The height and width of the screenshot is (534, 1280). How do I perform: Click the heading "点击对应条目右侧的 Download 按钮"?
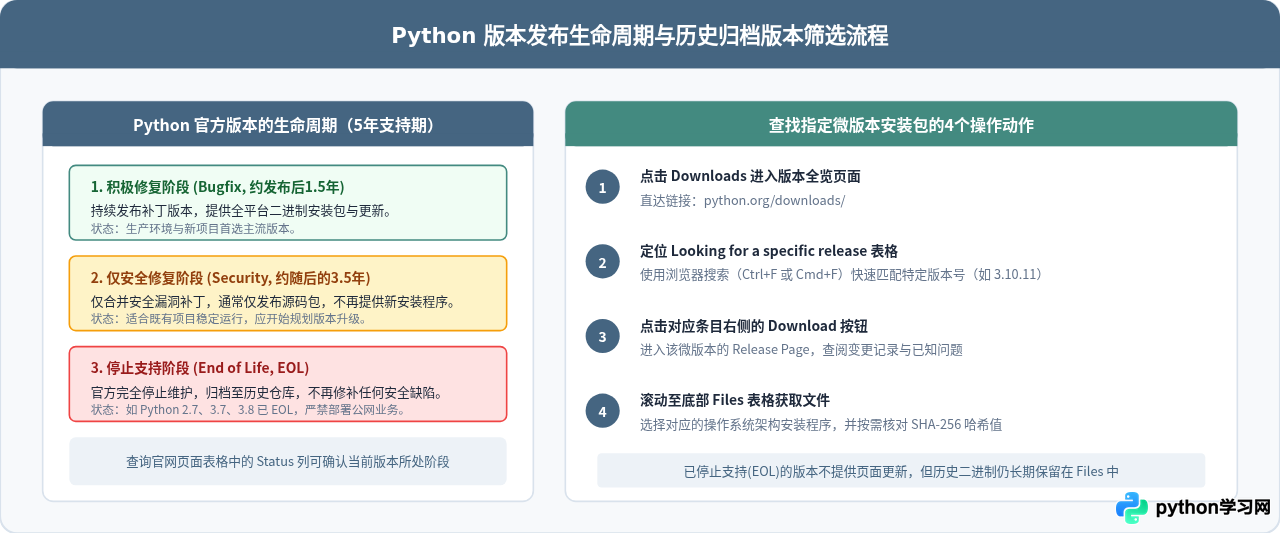tap(754, 325)
